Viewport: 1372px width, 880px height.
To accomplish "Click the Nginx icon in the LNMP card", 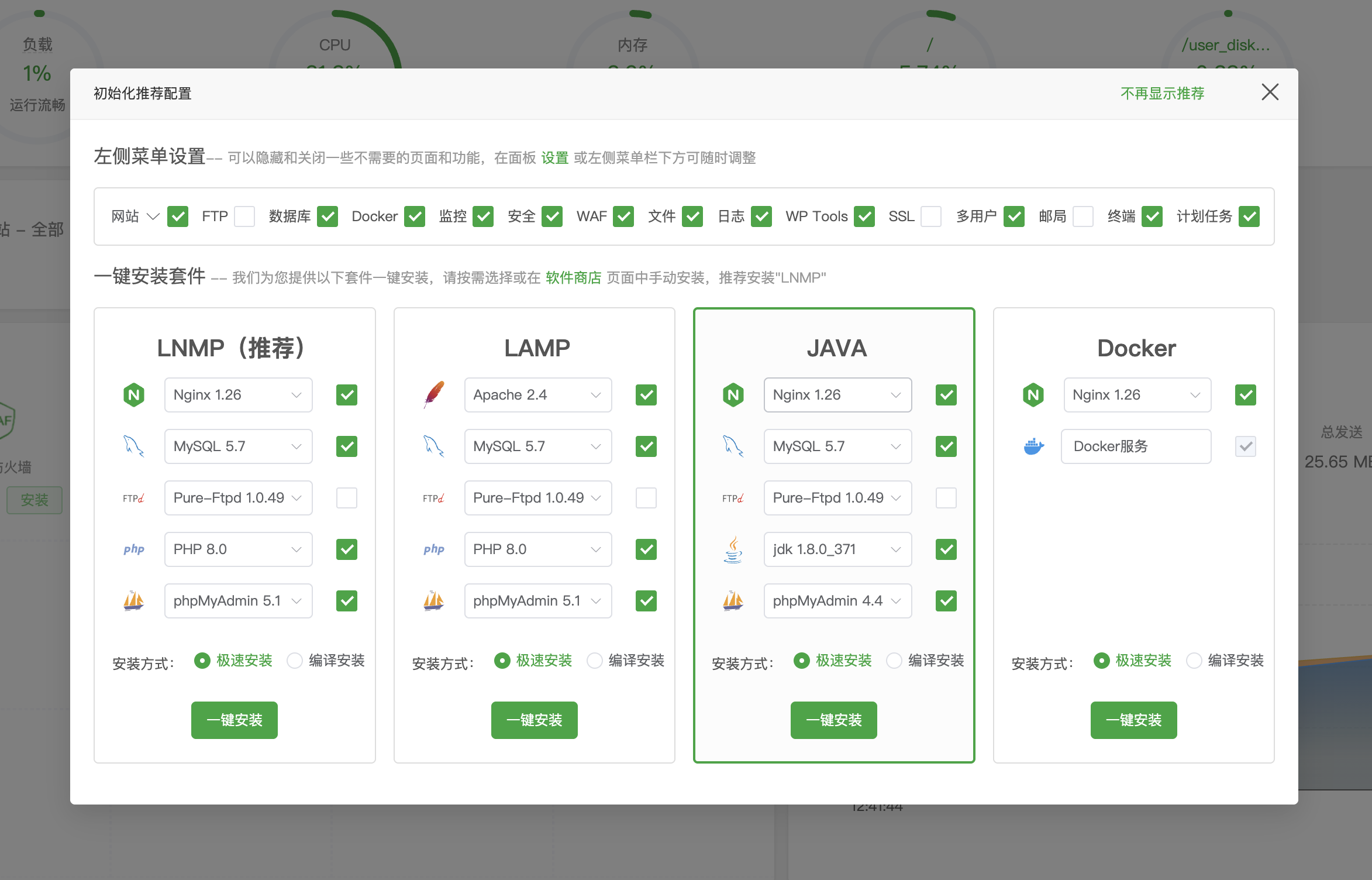I will point(134,395).
